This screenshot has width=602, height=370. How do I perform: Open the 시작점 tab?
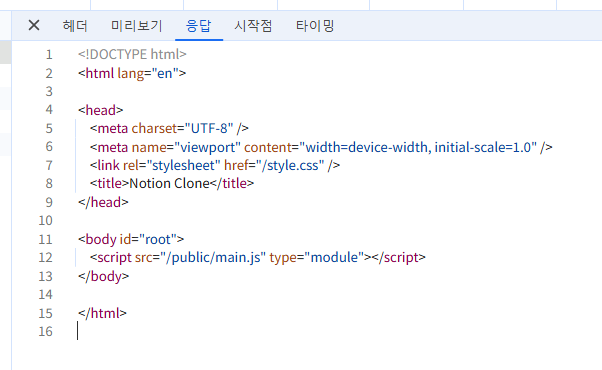253,26
